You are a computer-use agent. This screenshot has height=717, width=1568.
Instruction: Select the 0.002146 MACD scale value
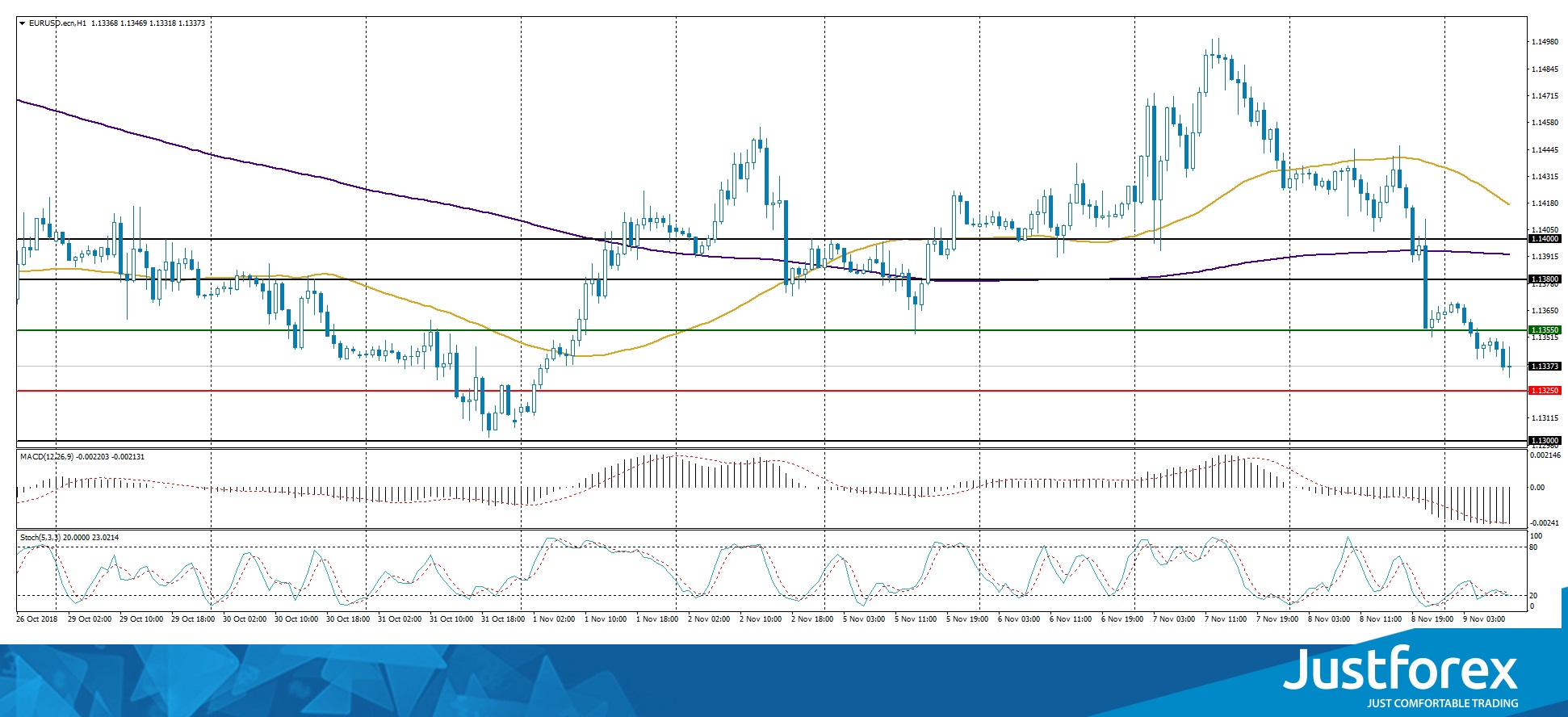pyautogui.click(x=1546, y=456)
